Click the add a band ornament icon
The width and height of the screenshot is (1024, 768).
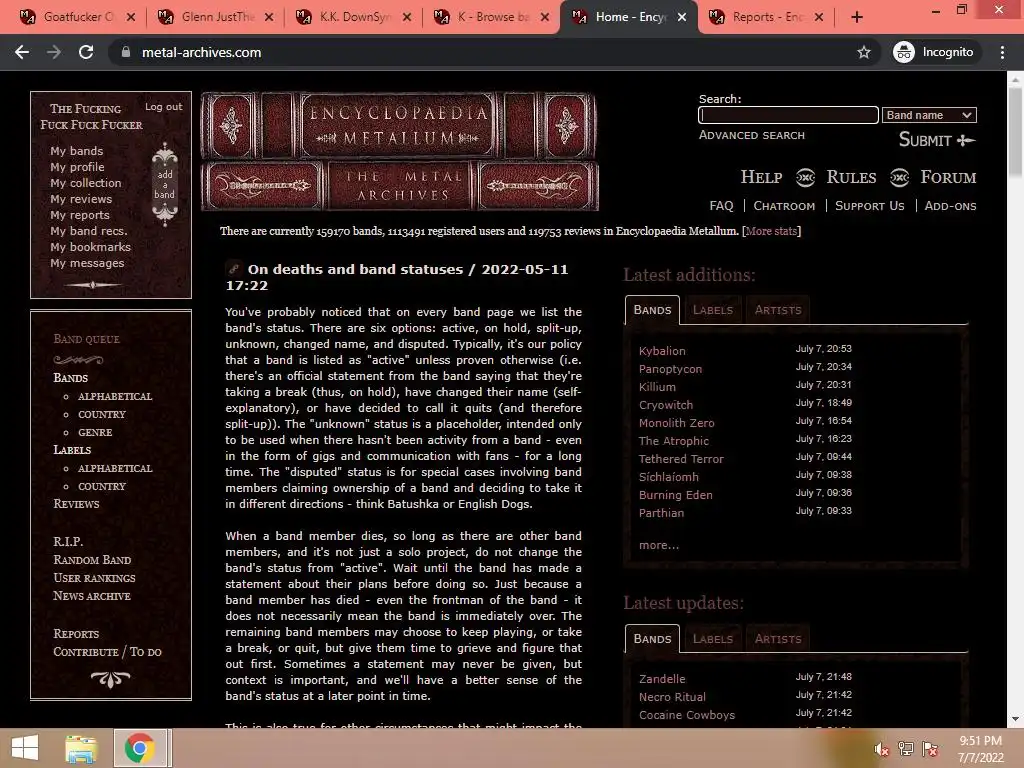pos(165,184)
